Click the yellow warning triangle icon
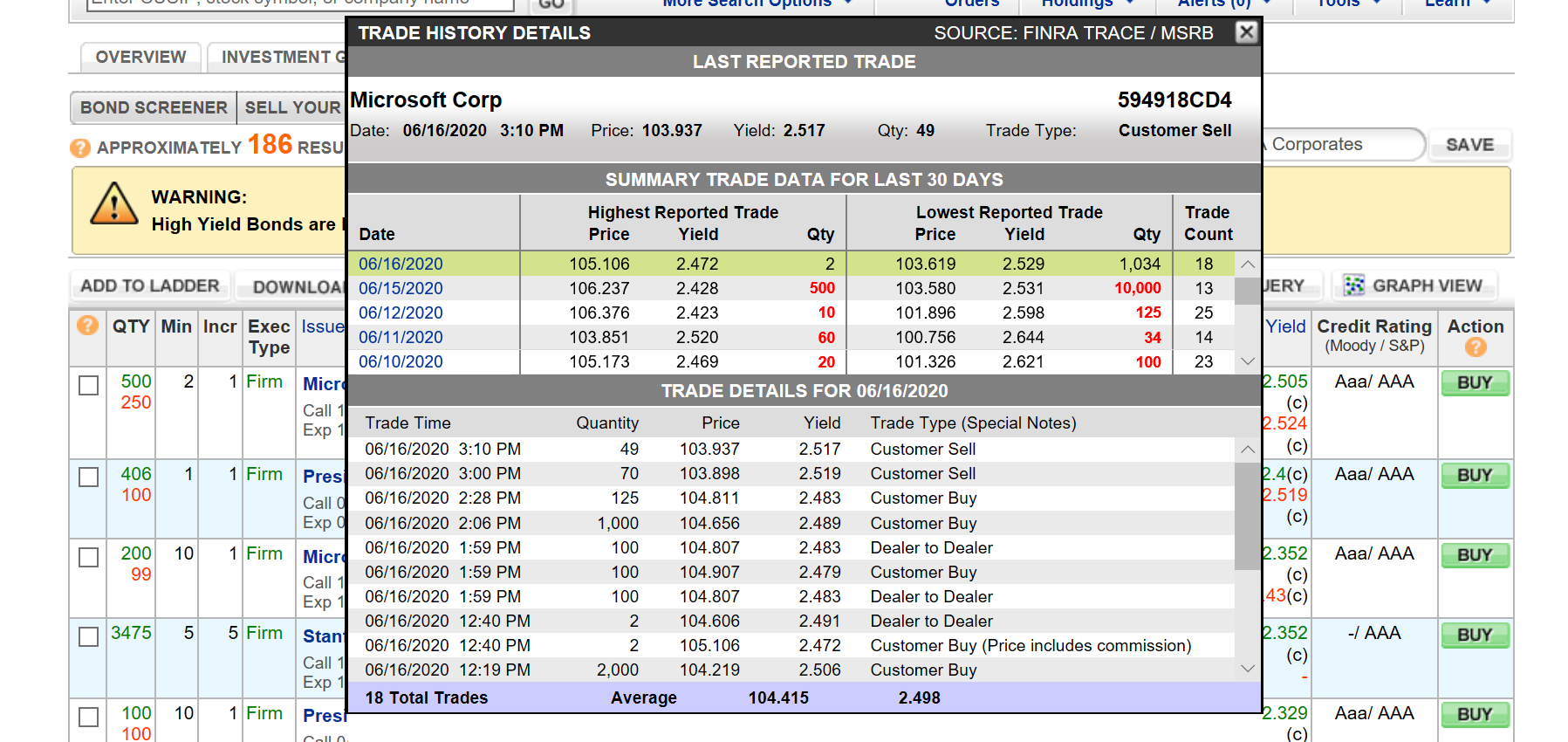The image size is (1568, 742). (114, 203)
